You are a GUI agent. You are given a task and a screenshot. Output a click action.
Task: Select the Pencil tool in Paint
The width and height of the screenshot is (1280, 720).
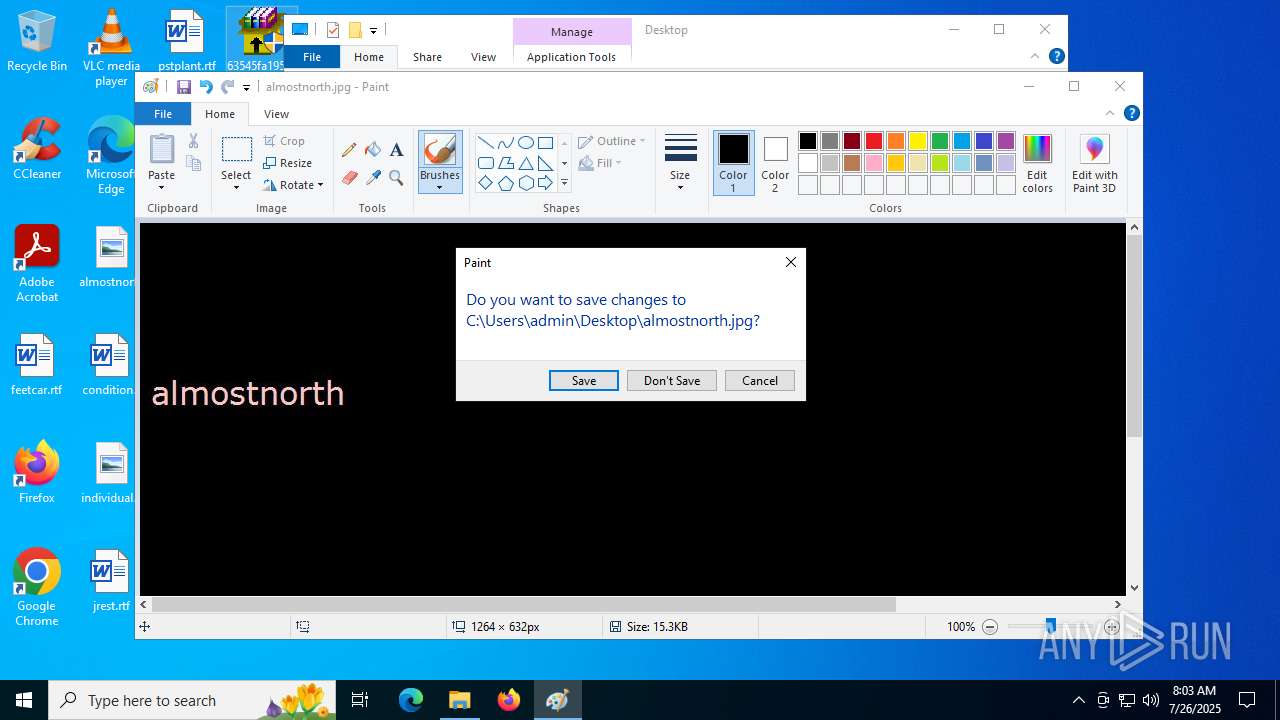(349, 150)
